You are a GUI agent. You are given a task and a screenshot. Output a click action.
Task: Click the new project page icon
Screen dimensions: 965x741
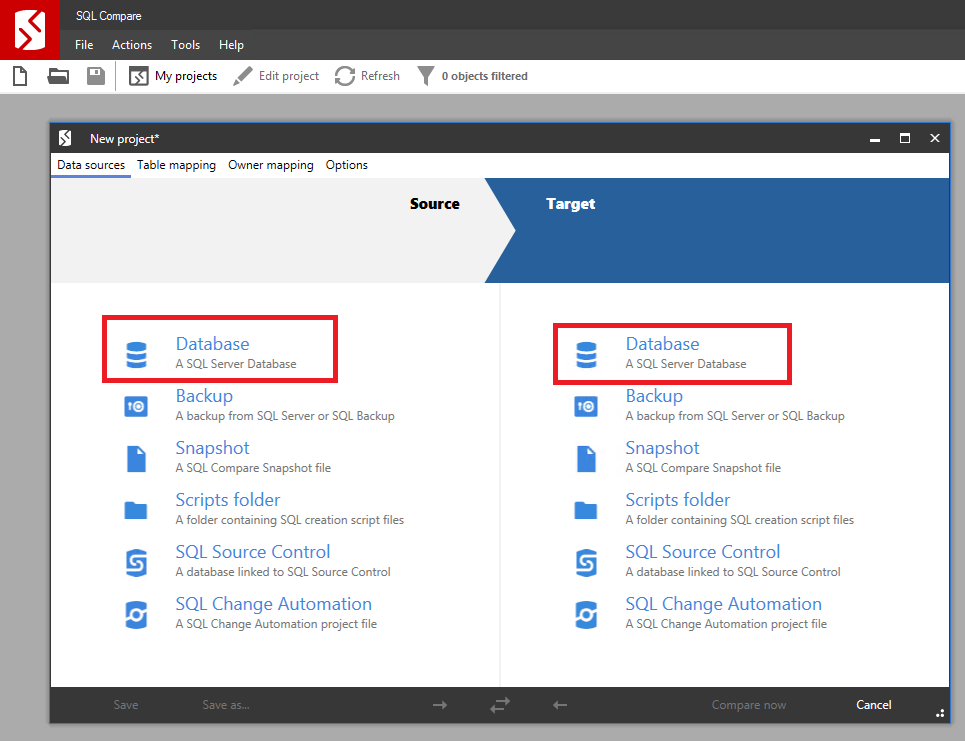pos(20,76)
